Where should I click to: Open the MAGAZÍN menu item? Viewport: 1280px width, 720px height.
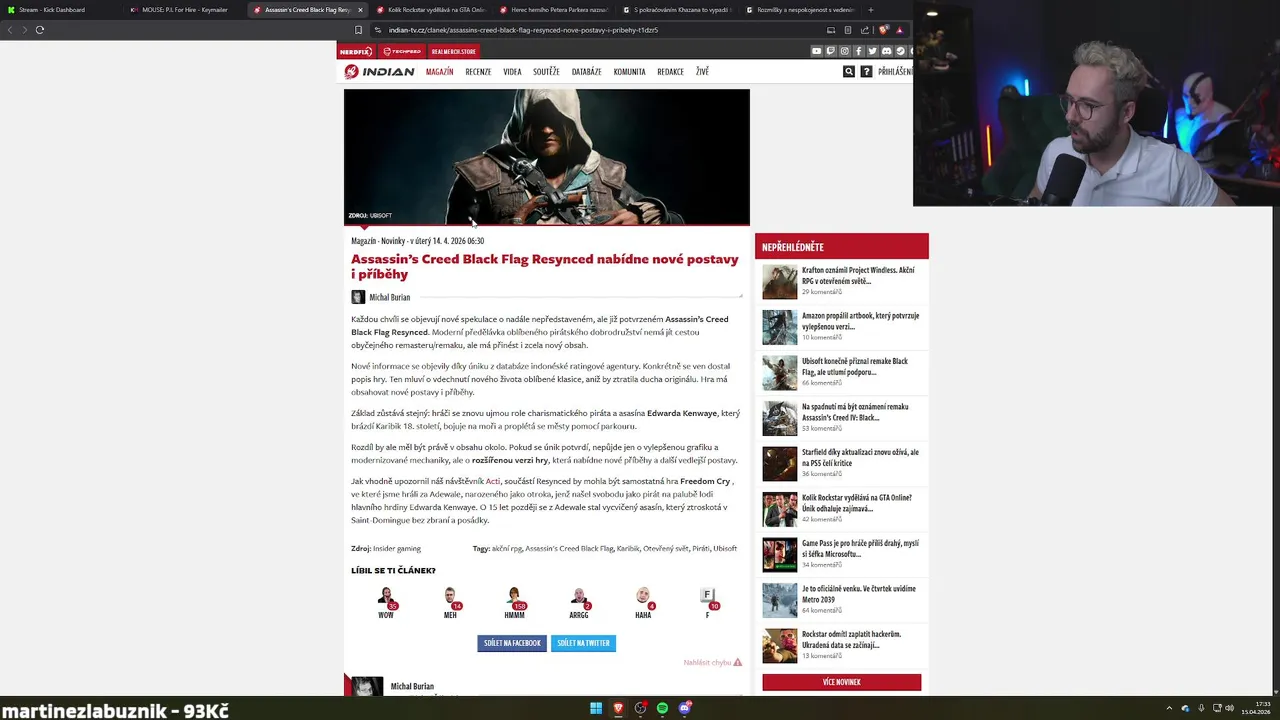(439, 72)
